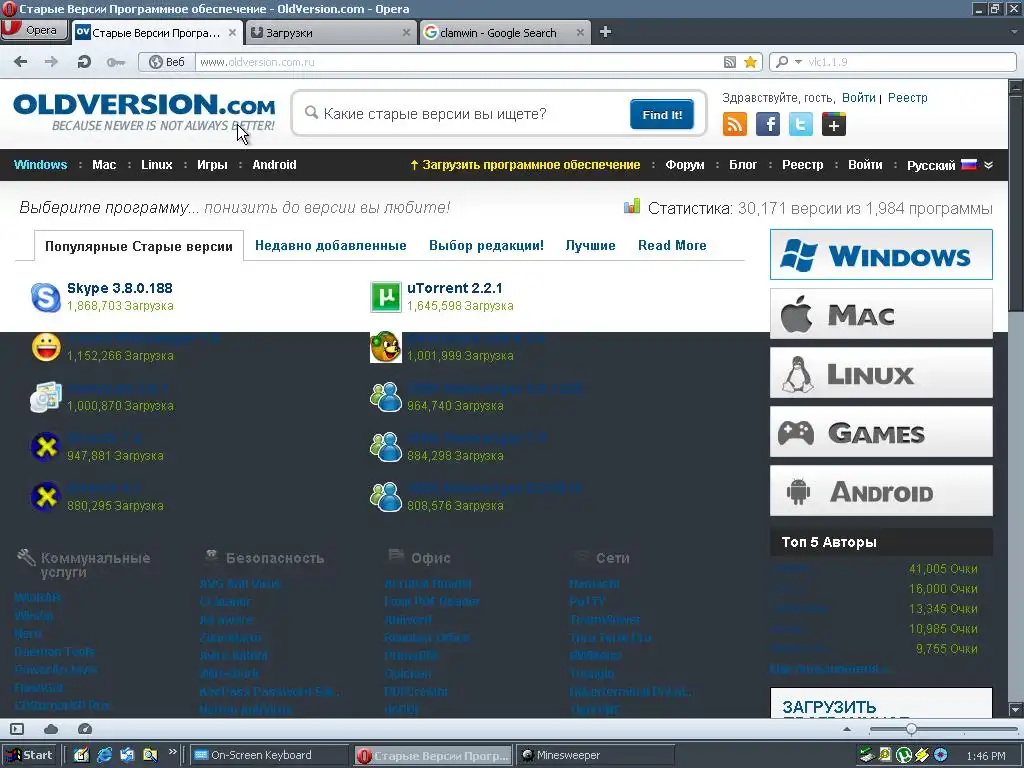Click the statistics bar chart icon

(x=632, y=207)
